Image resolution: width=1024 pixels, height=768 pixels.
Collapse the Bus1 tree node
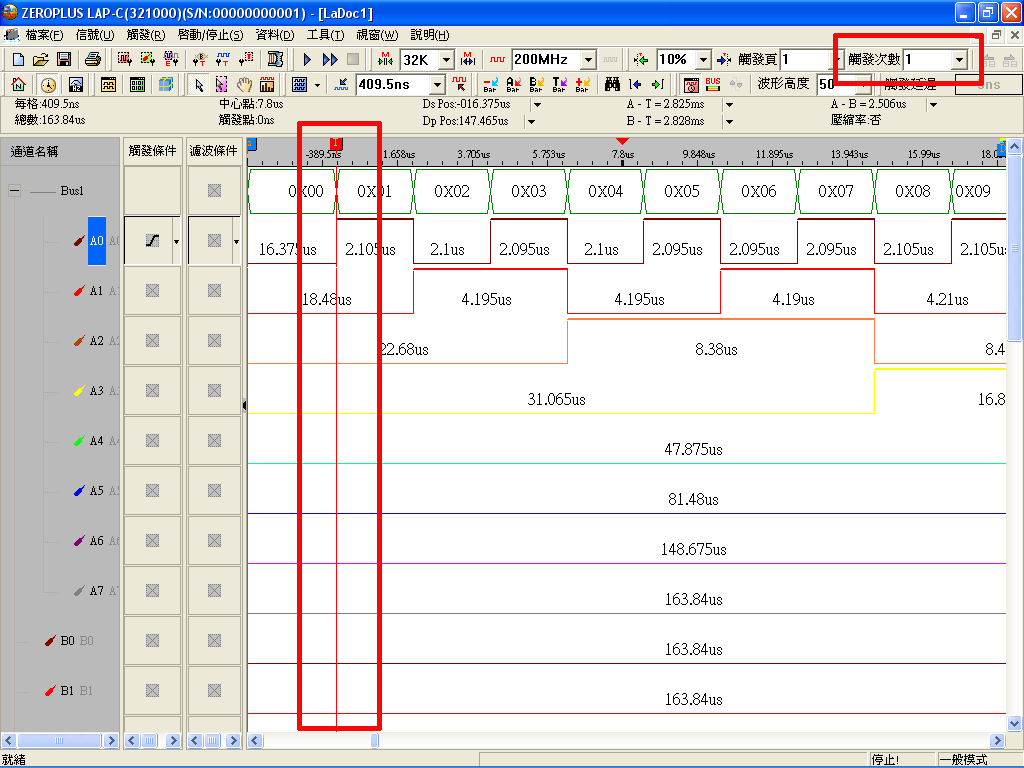pyautogui.click(x=15, y=191)
